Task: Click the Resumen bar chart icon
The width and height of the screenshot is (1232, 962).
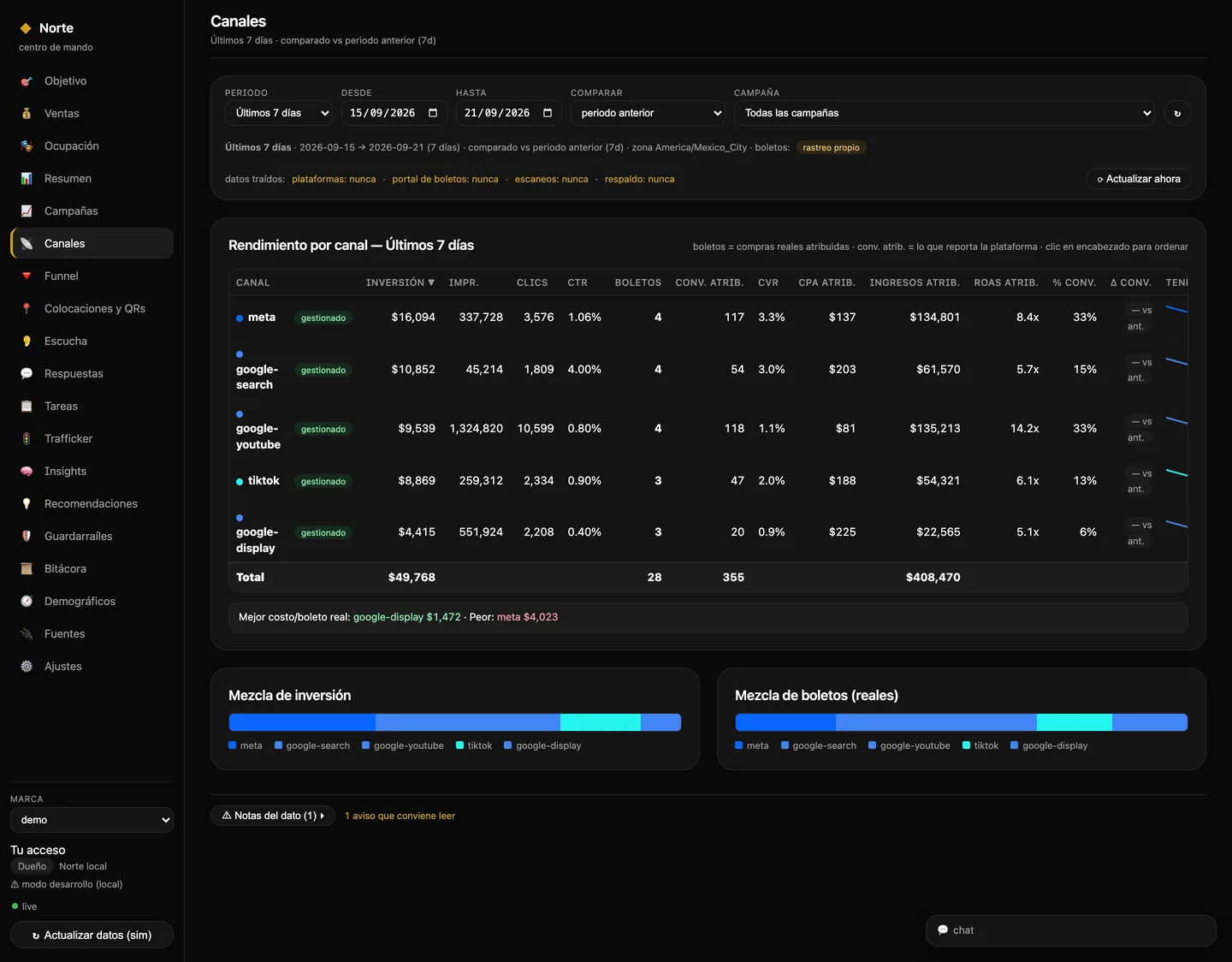Action: pyautogui.click(x=27, y=179)
